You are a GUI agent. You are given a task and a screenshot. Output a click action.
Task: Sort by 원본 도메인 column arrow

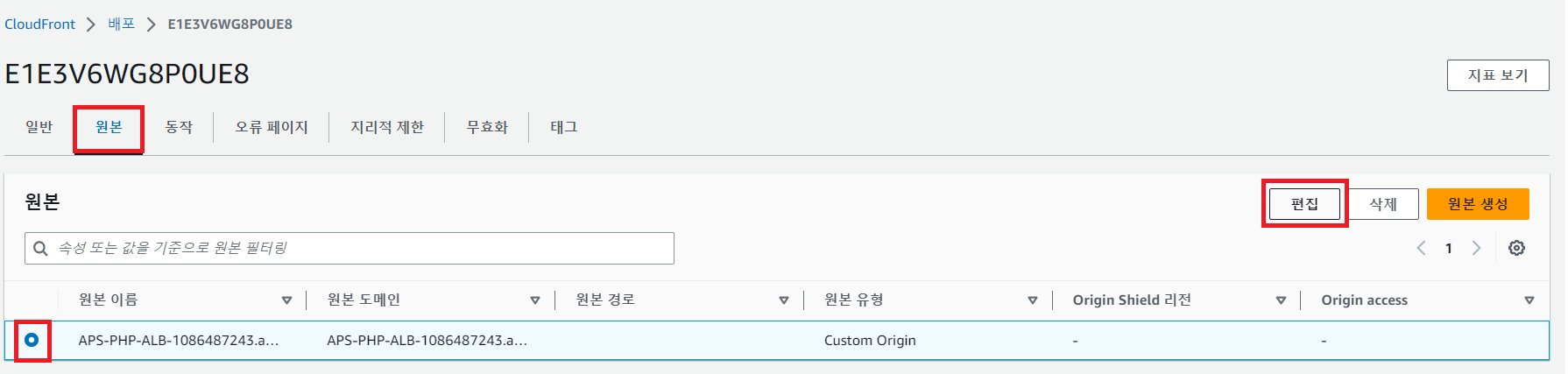click(535, 300)
